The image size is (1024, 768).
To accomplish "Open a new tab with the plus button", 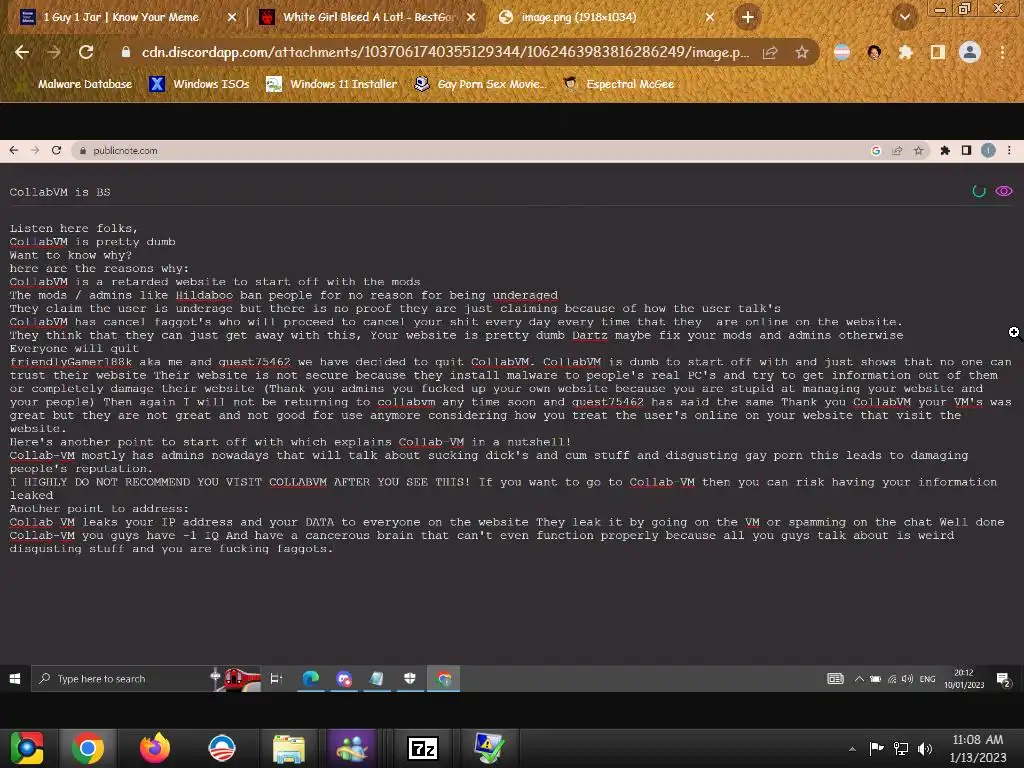I will coord(748,17).
